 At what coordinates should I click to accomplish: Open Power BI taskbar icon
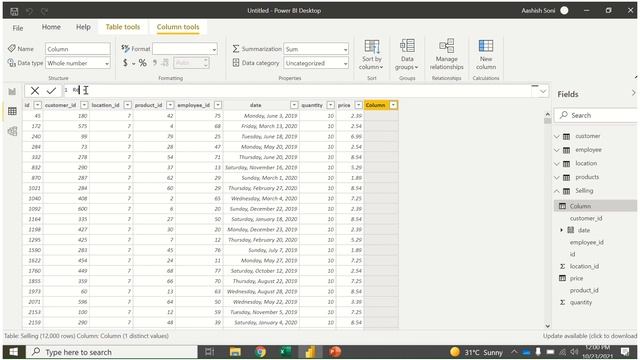310,352
